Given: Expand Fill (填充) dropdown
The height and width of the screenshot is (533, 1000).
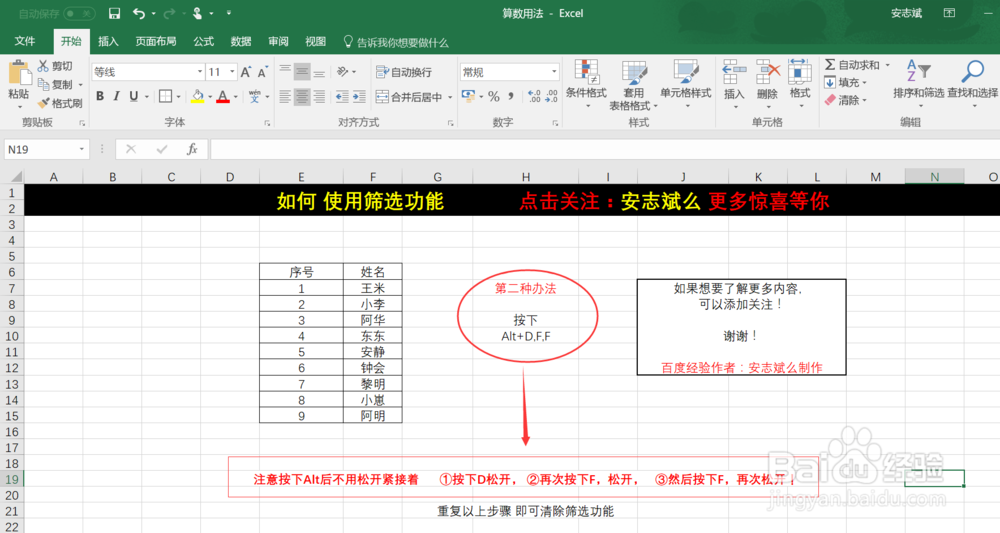Looking at the screenshot, I should 864,83.
